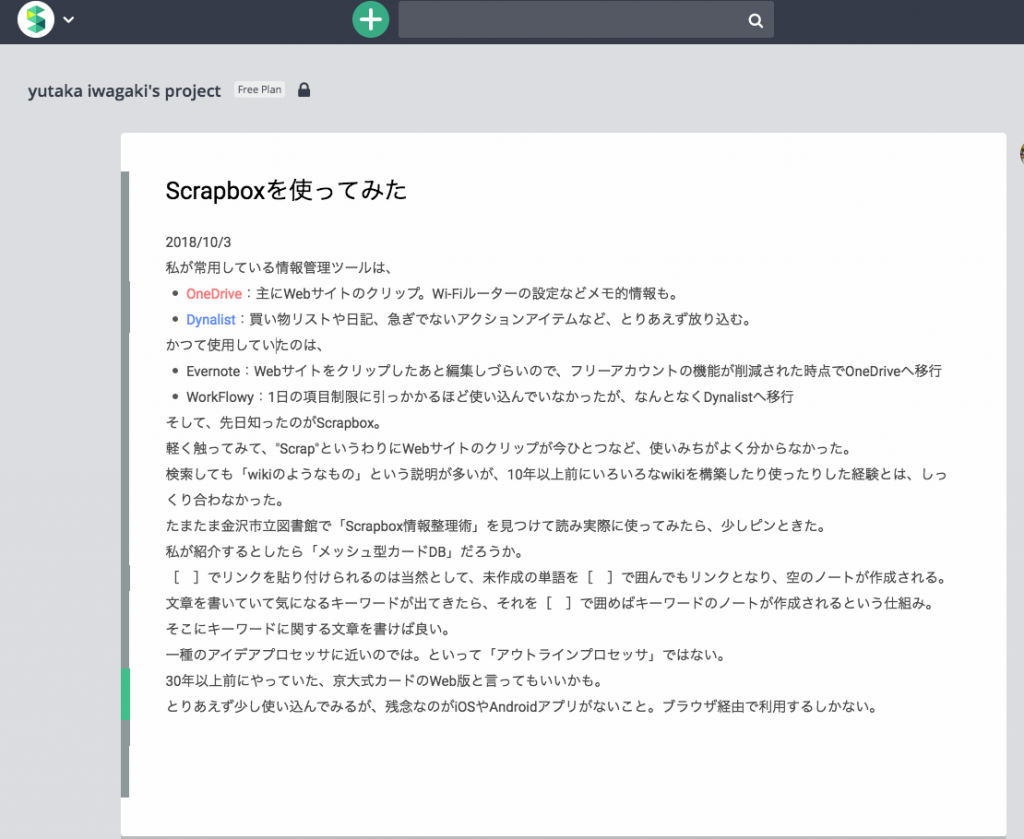The width and height of the screenshot is (1024, 839).
Task: Click the private project lock icon
Action: pyautogui.click(x=304, y=89)
